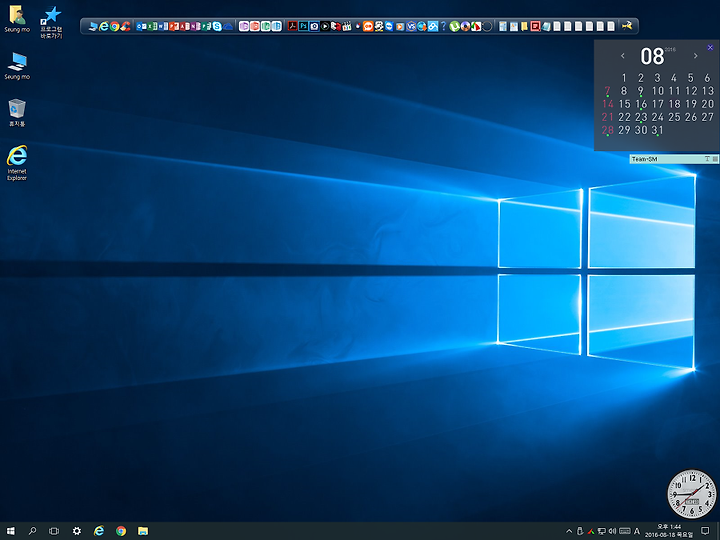The height and width of the screenshot is (540, 720).
Task: Select day 16 in the calendar
Action: 641,104
